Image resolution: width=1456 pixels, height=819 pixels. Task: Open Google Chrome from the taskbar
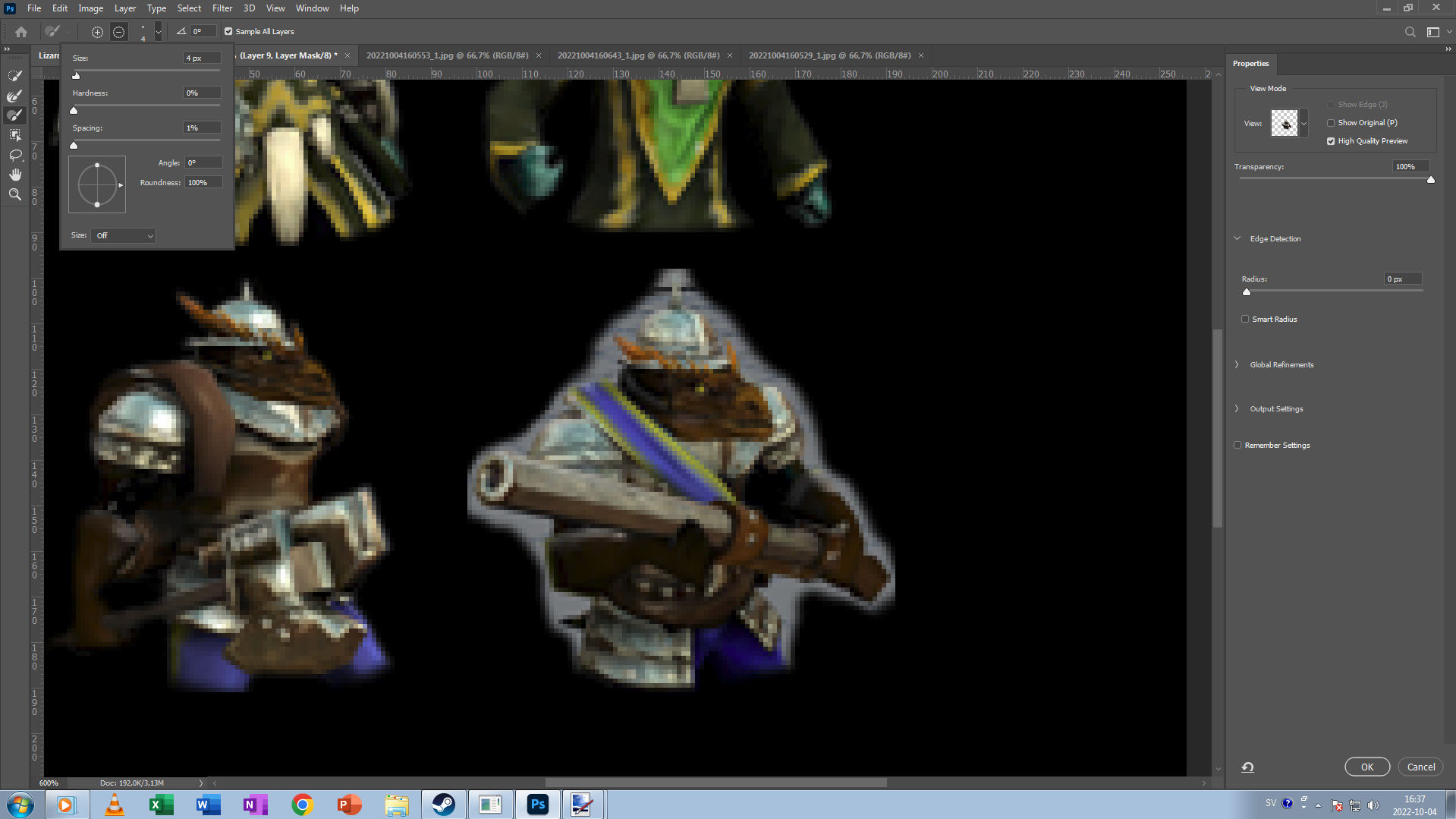(302, 805)
